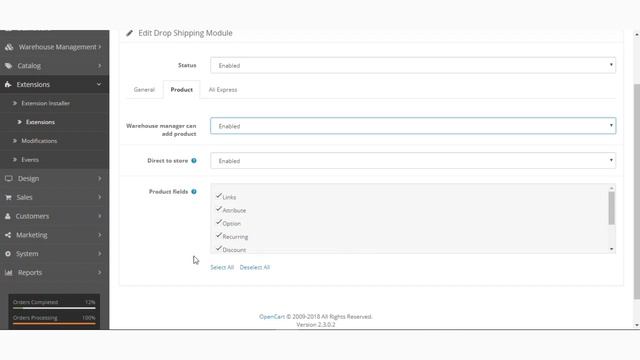Click the Design monitor icon

pos(9,178)
